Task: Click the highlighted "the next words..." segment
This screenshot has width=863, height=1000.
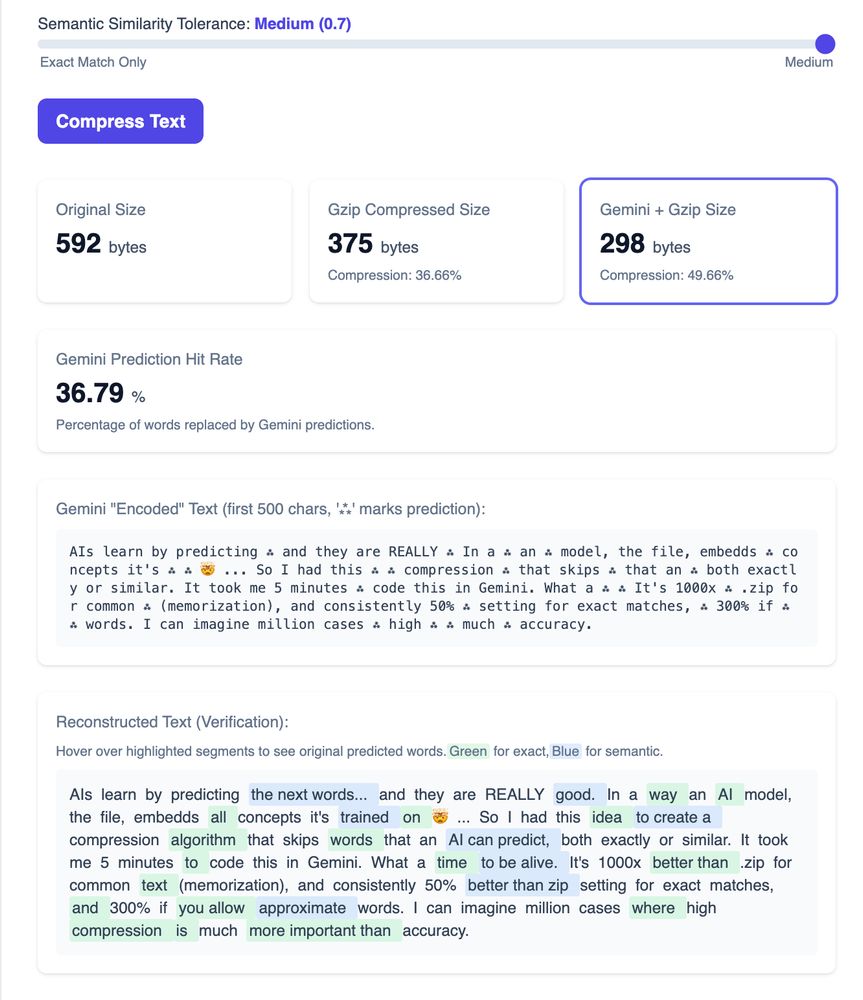Action: tap(313, 795)
